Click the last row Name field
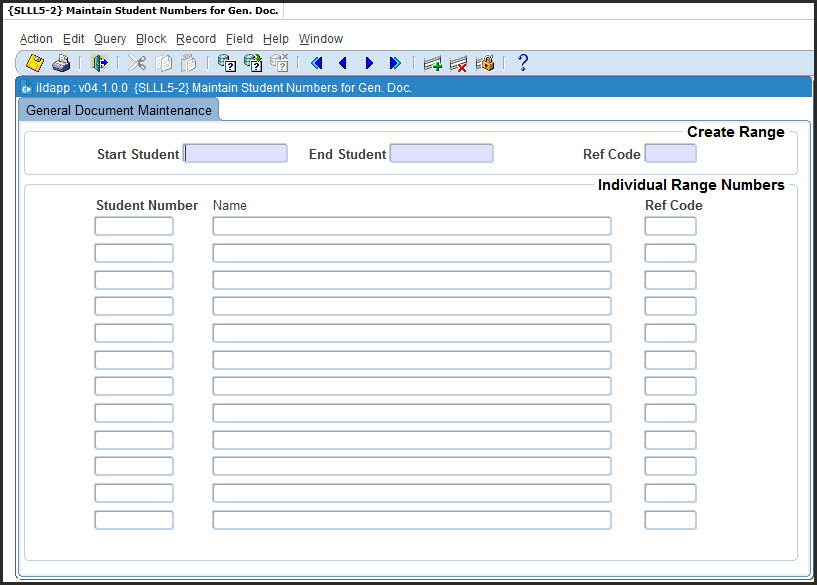This screenshot has height=585, width=817. [x=412, y=520]
